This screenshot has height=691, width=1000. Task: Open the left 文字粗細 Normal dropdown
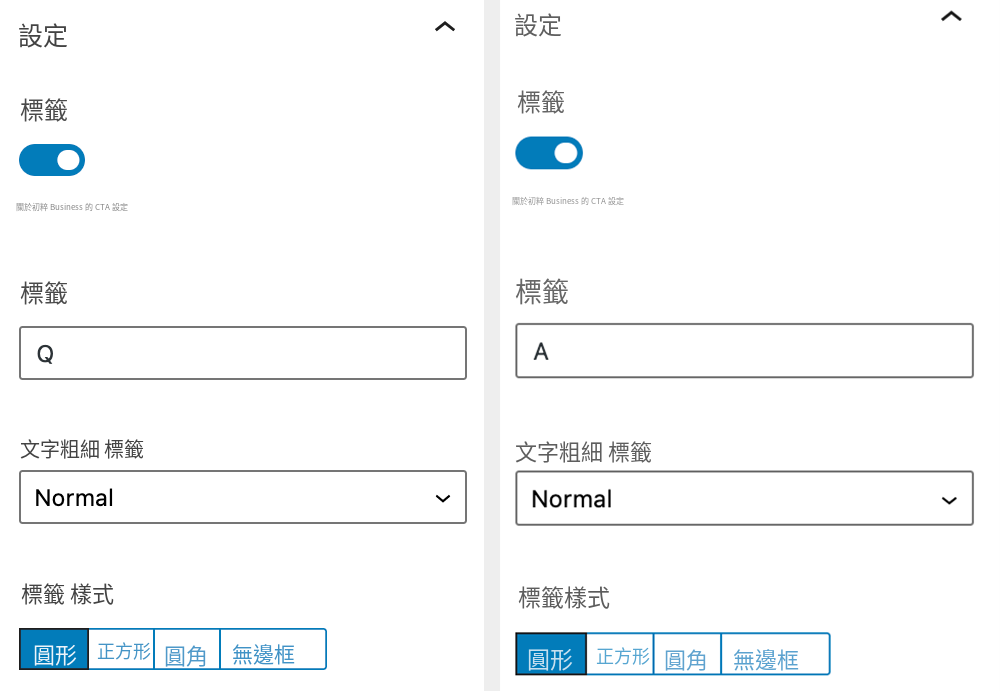[x=243, y=497]
